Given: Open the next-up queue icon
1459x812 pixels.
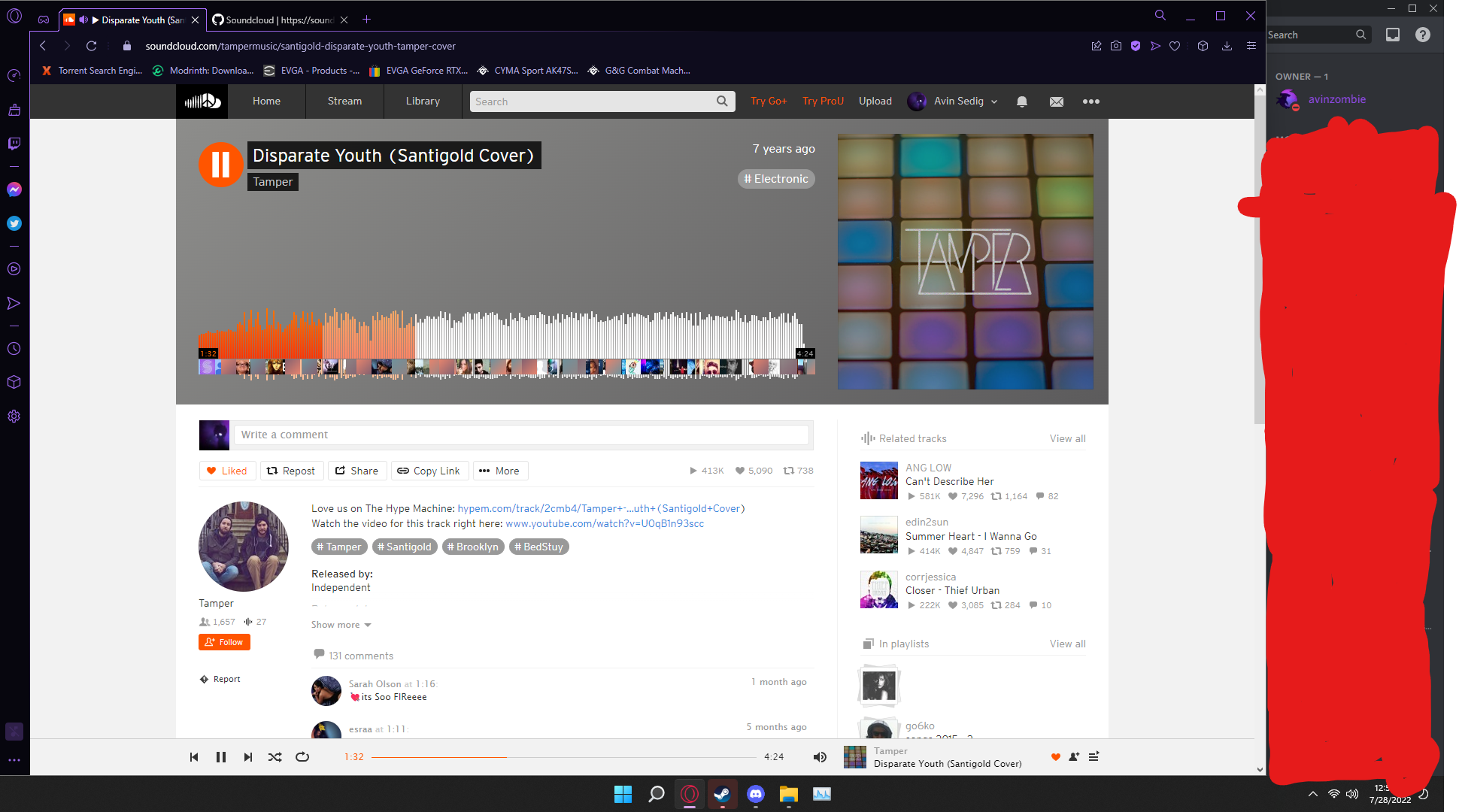Looking at the screenshot, I should (x=1093, y=757).
